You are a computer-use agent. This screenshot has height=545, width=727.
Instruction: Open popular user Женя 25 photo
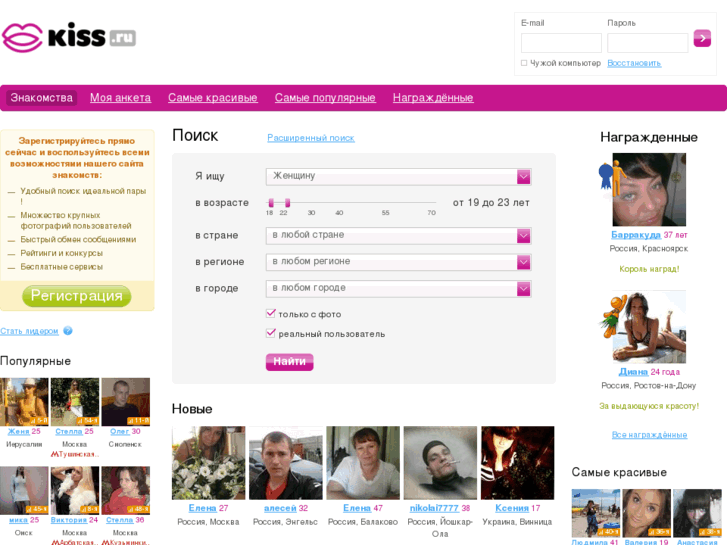pyautogui.click(x=24, y=402)
